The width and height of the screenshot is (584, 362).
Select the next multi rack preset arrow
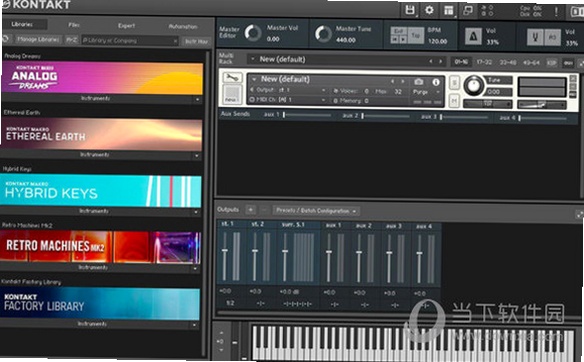click(441, 61)
